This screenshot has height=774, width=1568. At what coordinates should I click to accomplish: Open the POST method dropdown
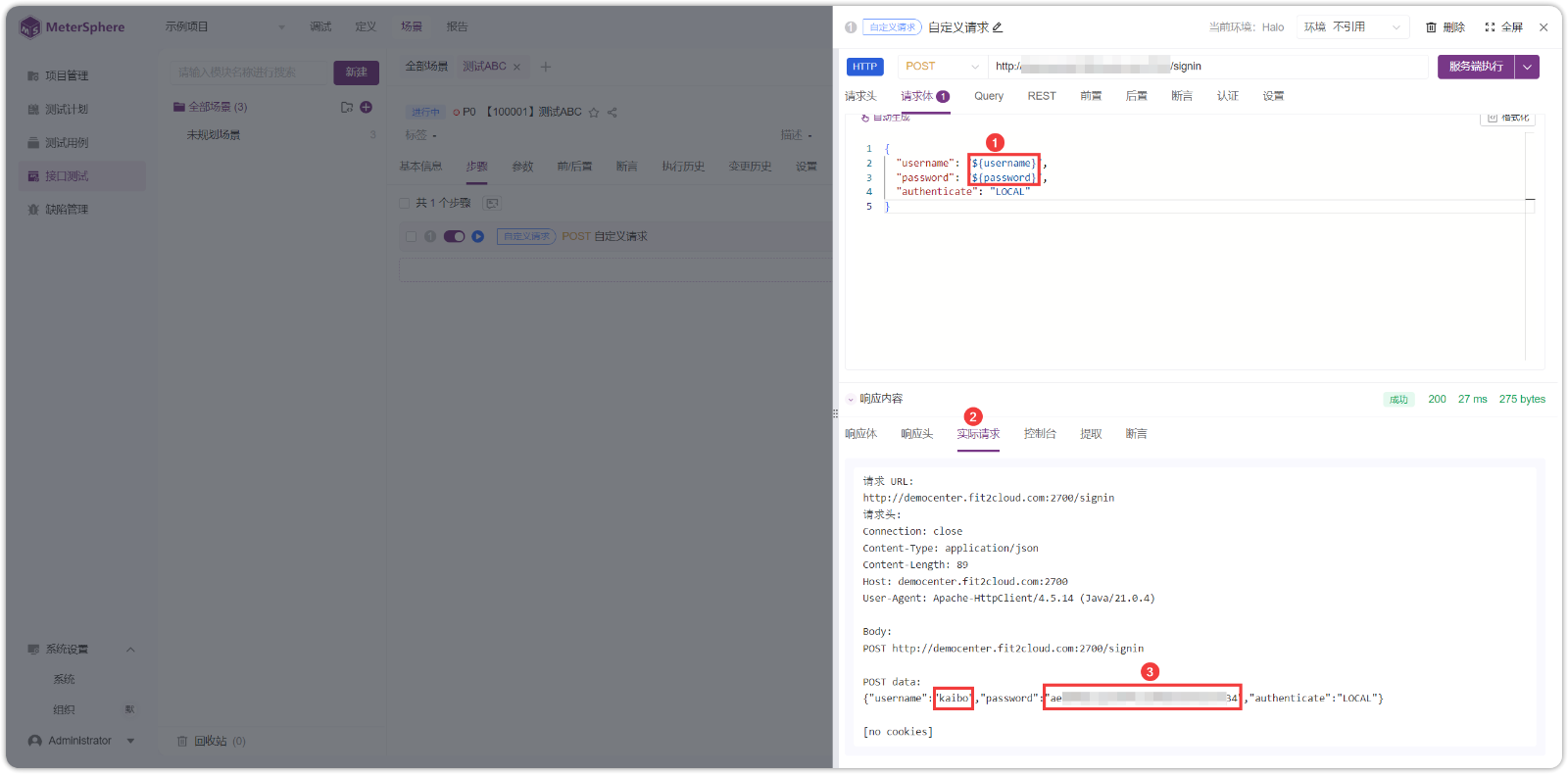(x=942, y=67)
